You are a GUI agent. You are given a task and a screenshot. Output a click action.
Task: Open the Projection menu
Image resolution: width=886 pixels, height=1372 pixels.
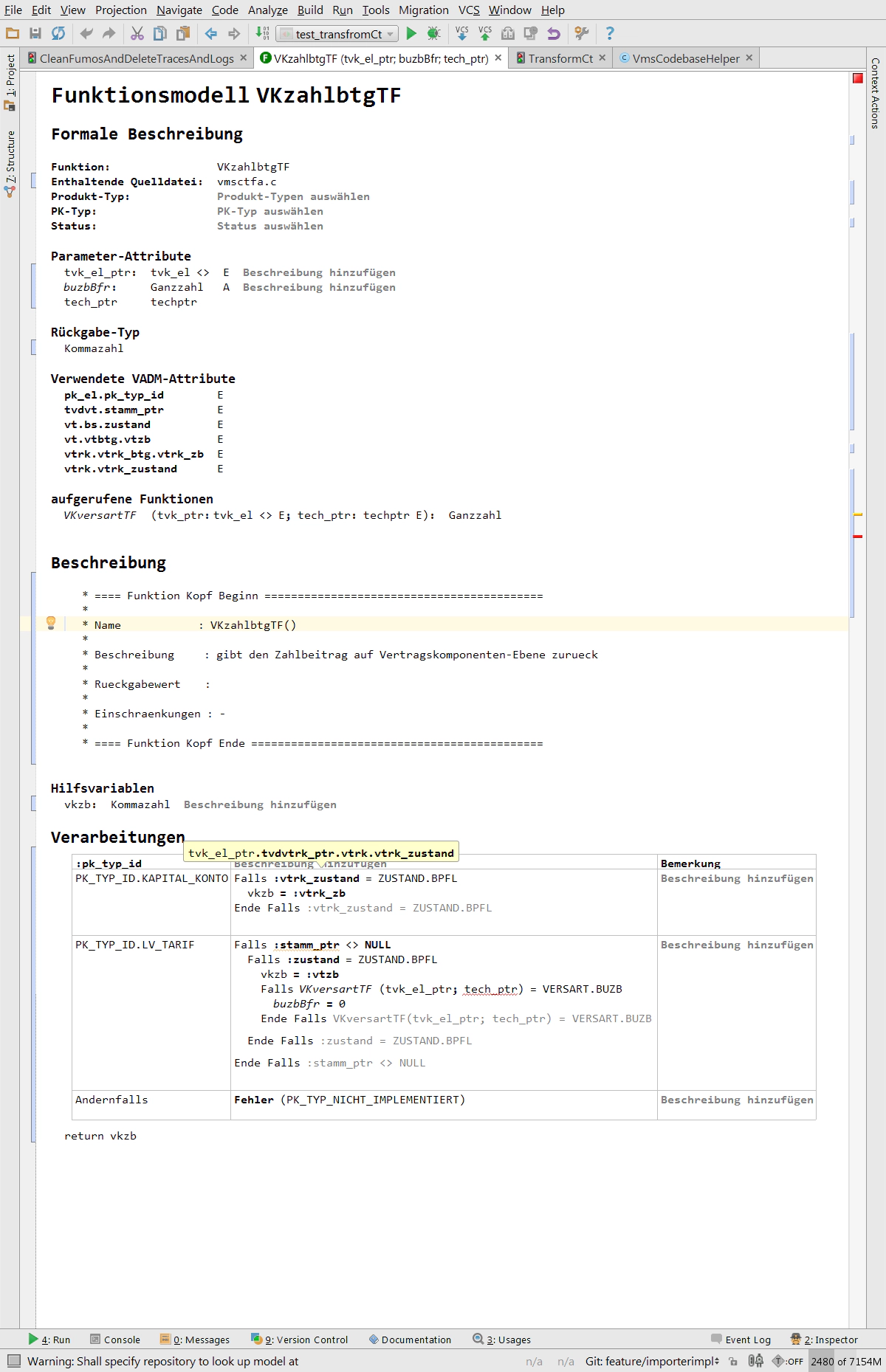121,10
